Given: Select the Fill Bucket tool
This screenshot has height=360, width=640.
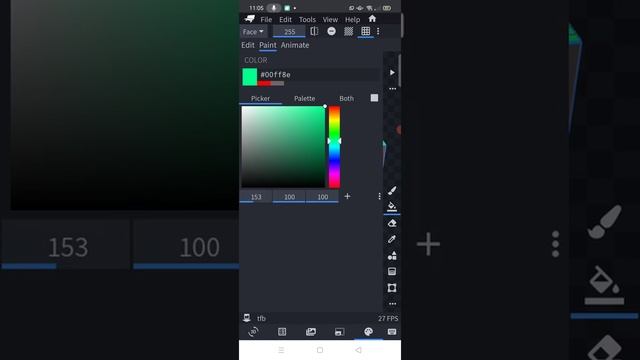Looking at the screenshot, I should (x=392, y=206).
